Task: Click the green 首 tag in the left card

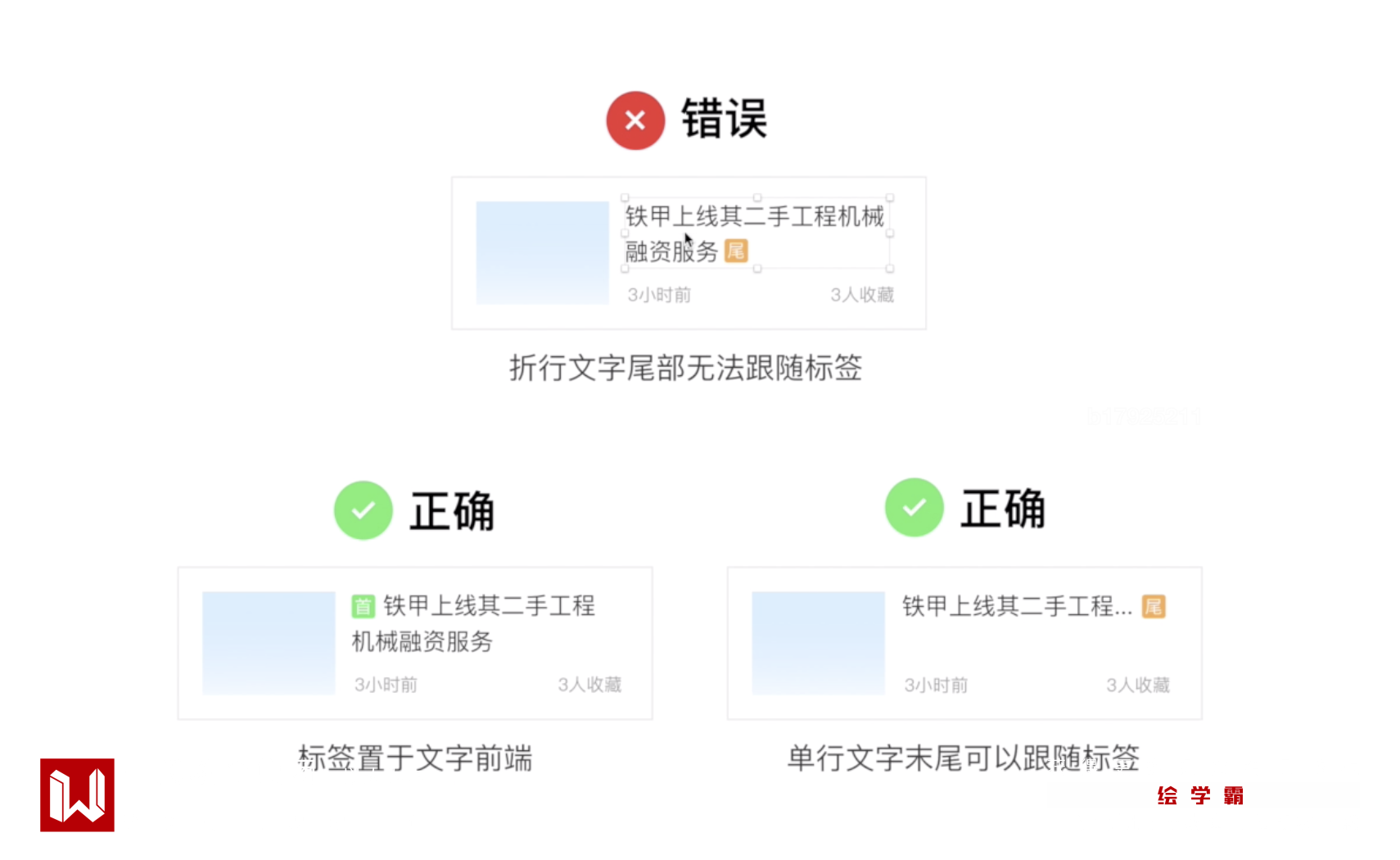Action: click(363, 606)
